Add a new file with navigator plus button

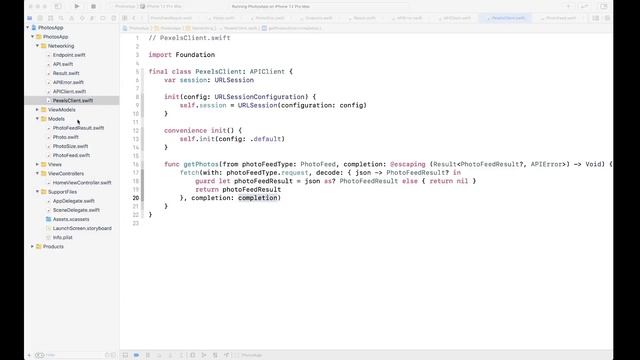click(29, 355)
